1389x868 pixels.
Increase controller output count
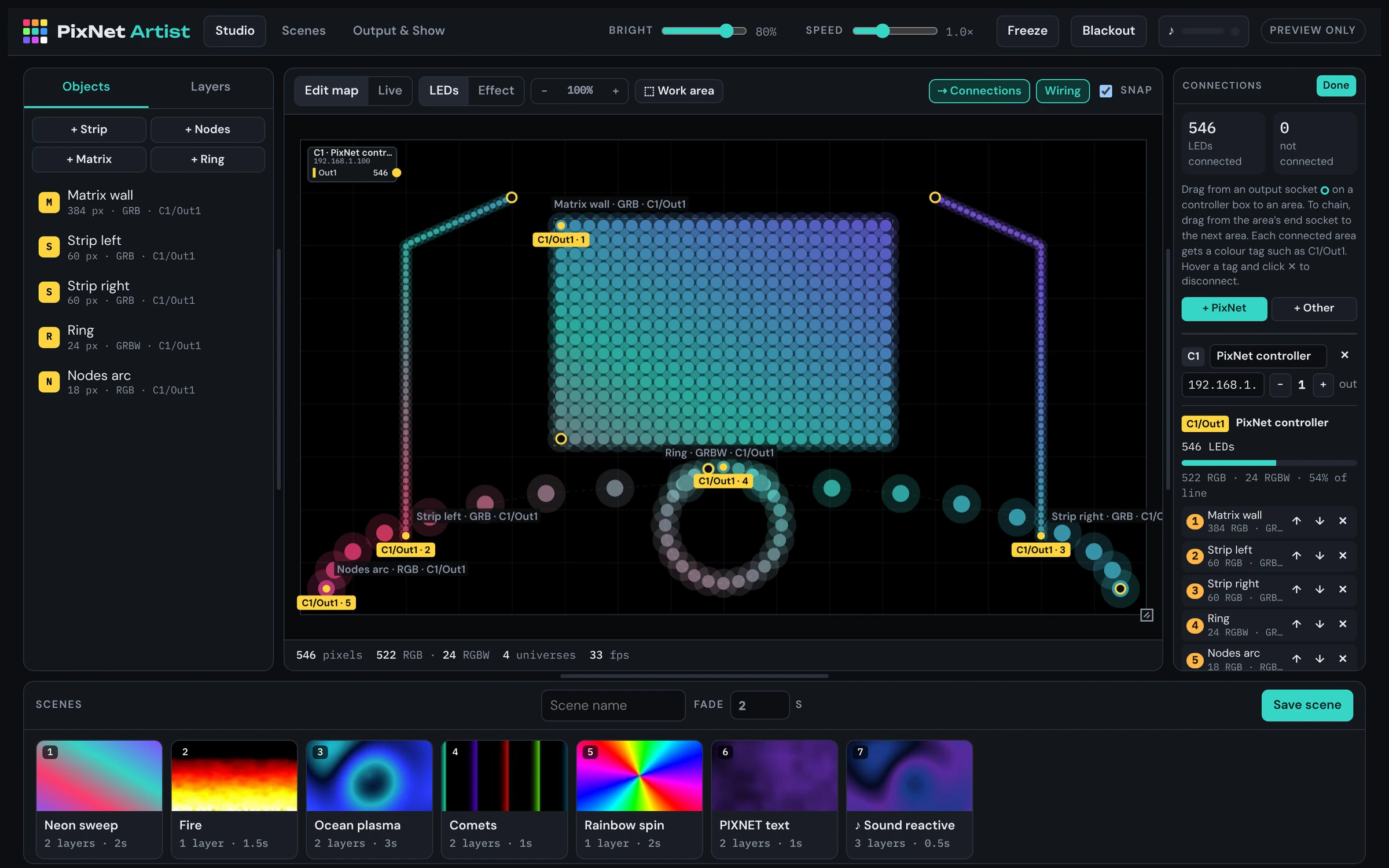pos(1323,385)
